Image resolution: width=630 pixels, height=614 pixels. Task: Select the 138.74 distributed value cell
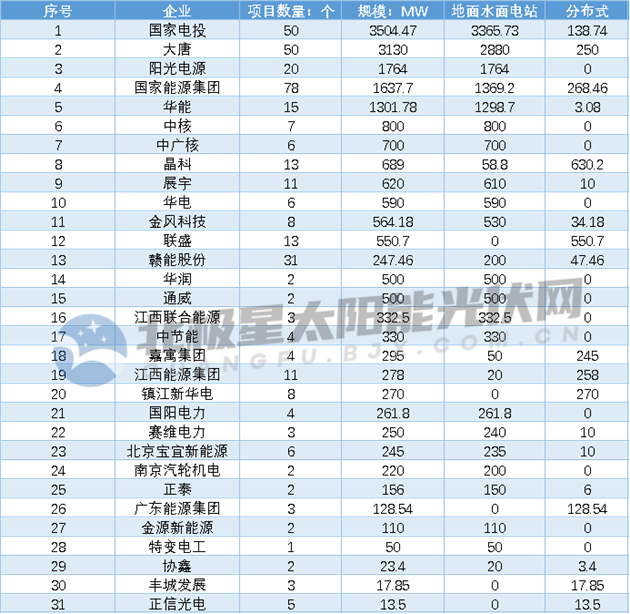coord(587,31)
